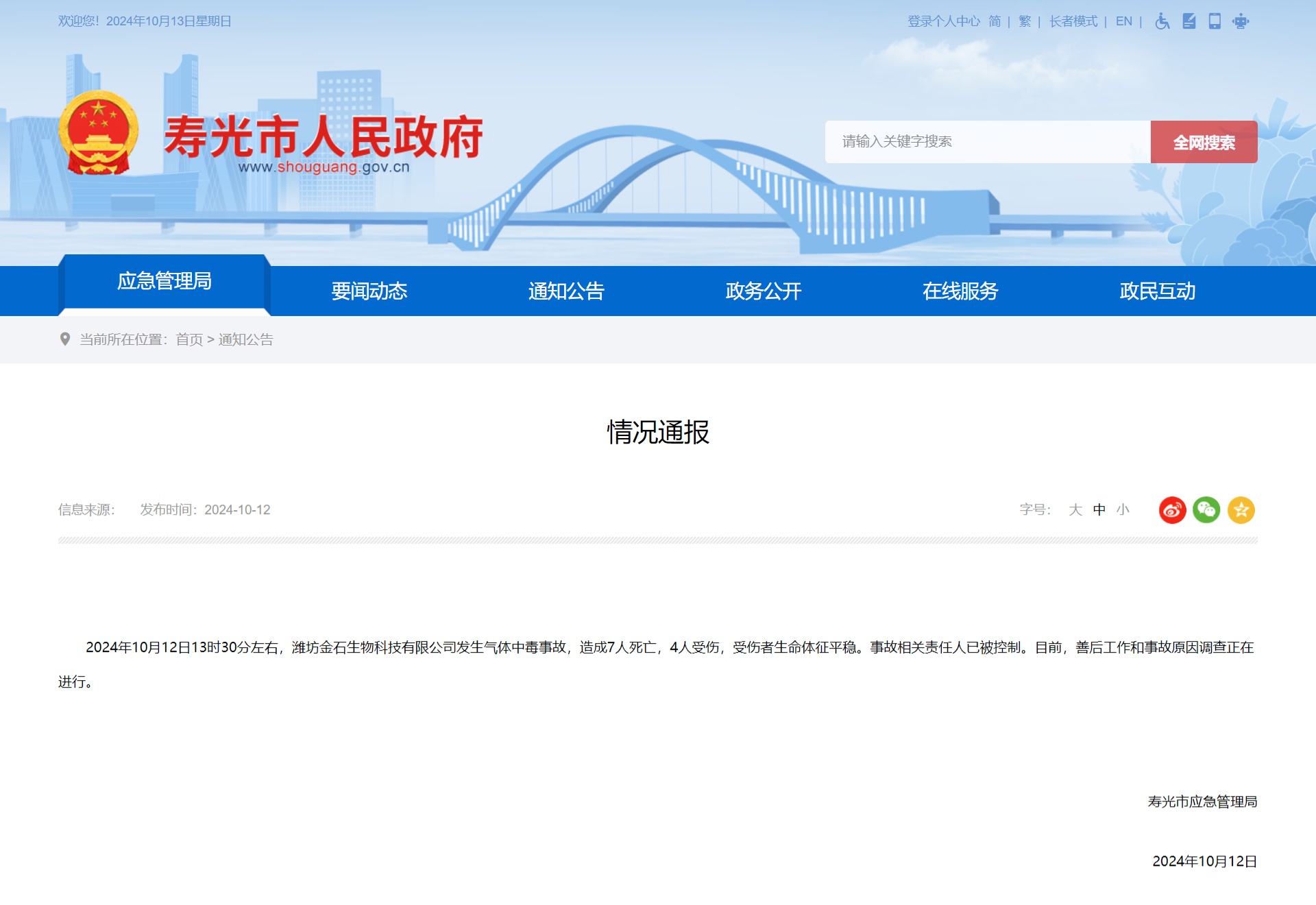Share using the yellow star icon
The image size is (1316, 905).
(1241, 510)
